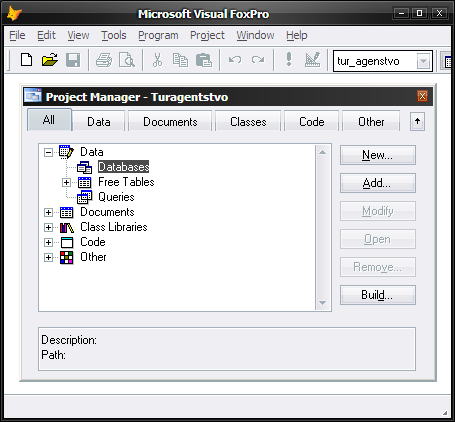Click the Remove... button
Viewport: 455px width, 422px height.
(x=378, y=267)
